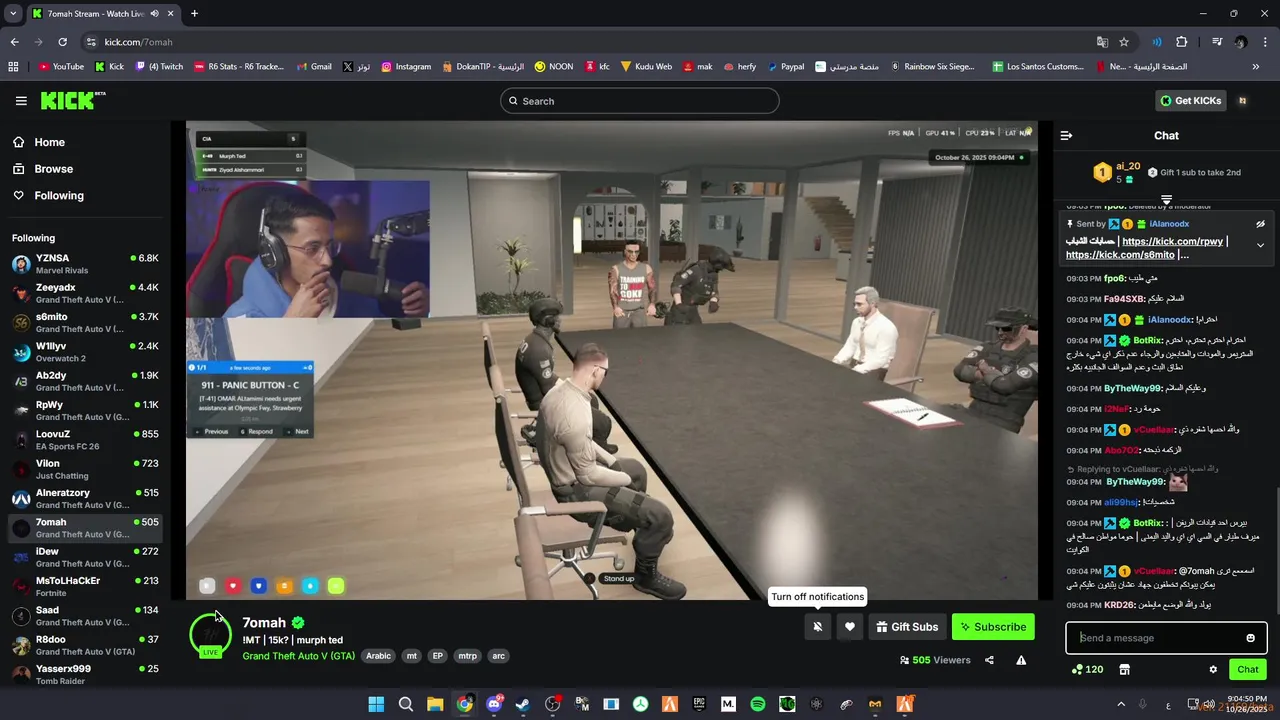Collapse the chat panel
The width and height of the screenshot is (1280, 720).
tap(1066, 135)
